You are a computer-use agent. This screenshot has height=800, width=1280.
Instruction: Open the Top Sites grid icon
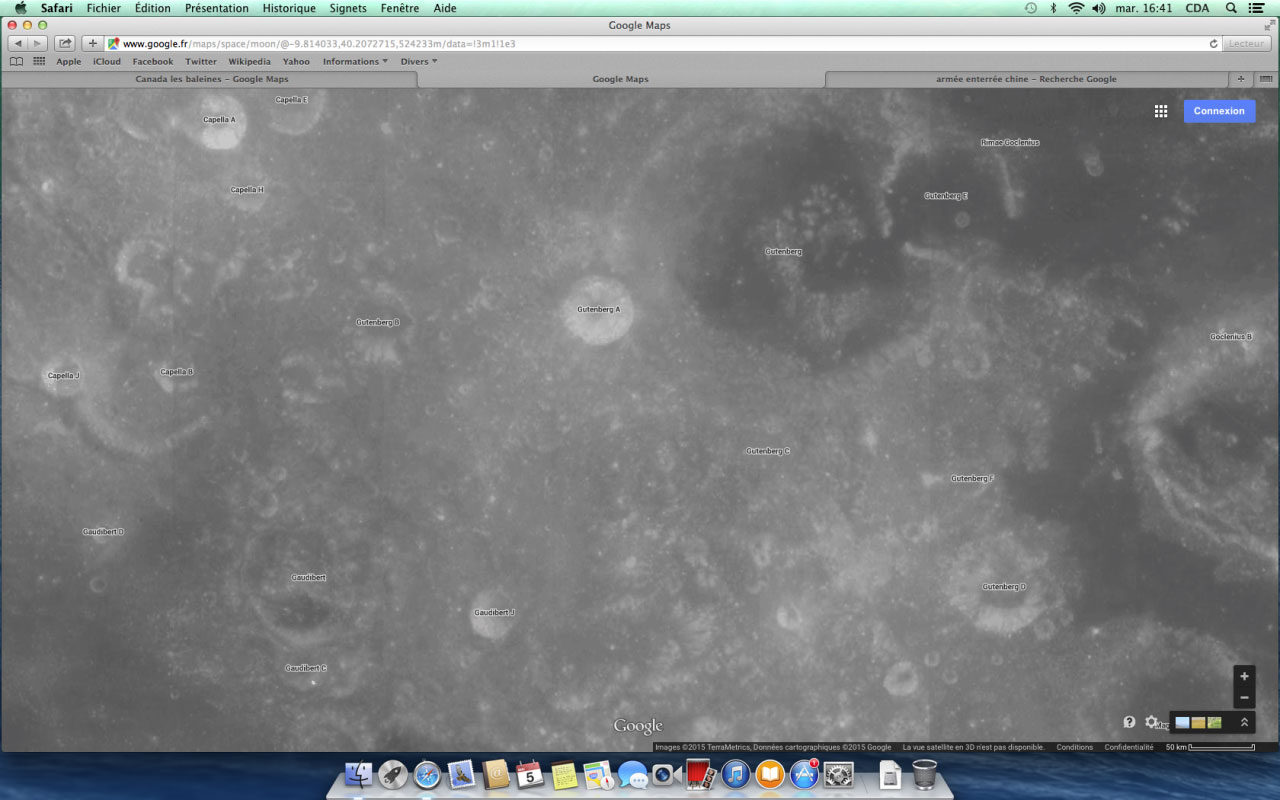pos(39,62)
